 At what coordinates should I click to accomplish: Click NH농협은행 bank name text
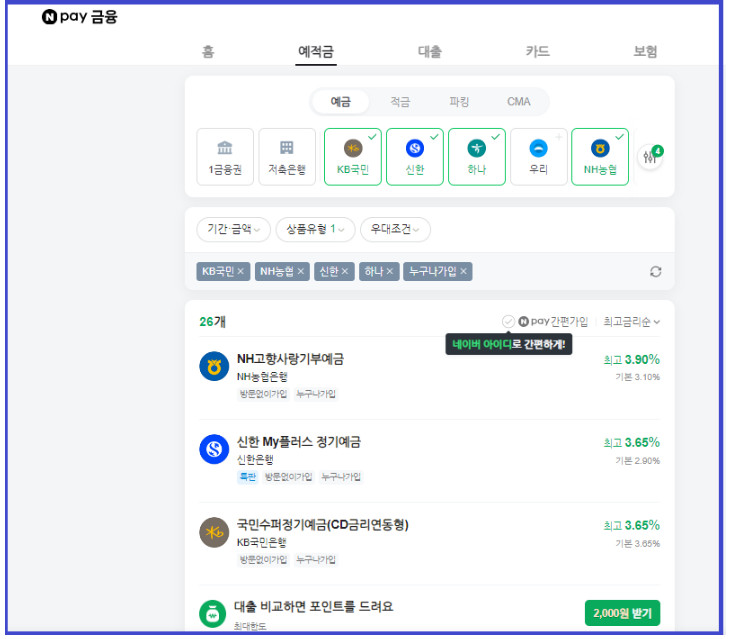[x=262, y=377]
